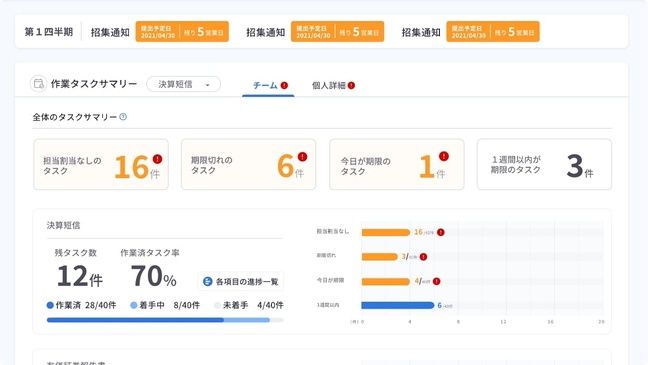The height and width of the screenshot is (365, 648).
Task: Click alert icon on 期限切れ 6件 card
Action: (303, 157)
